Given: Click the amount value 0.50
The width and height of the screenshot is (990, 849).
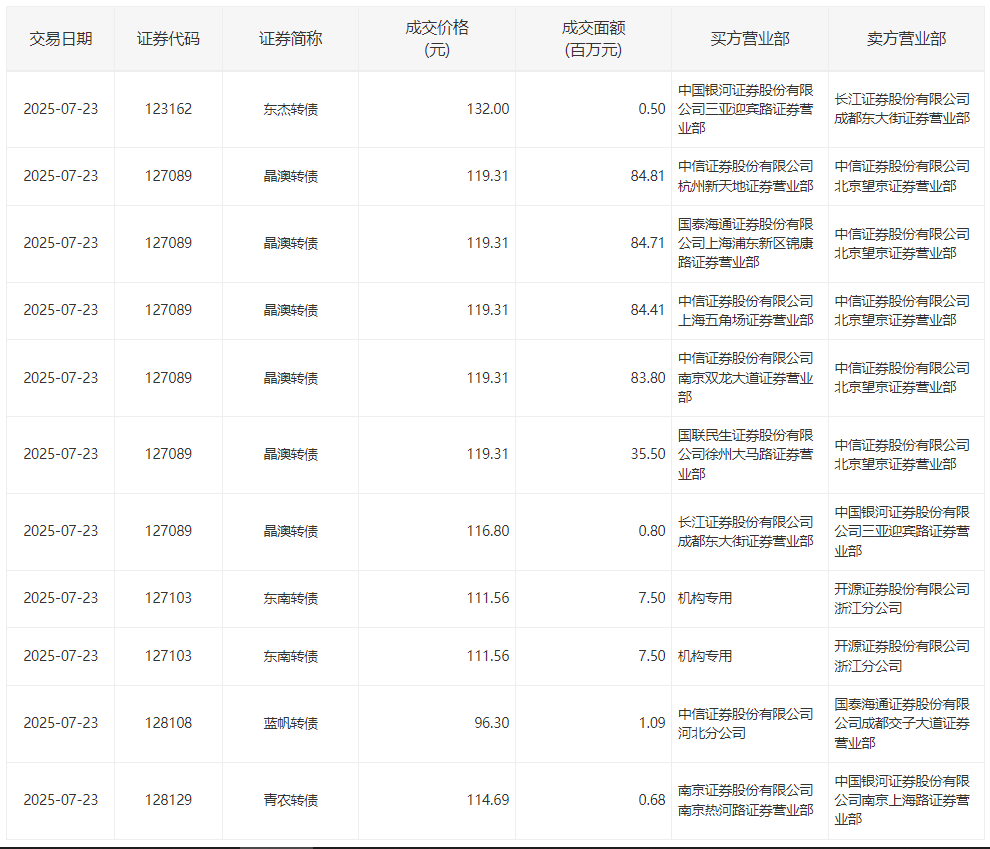Looking at the screenshot, I should click(652, 109).
